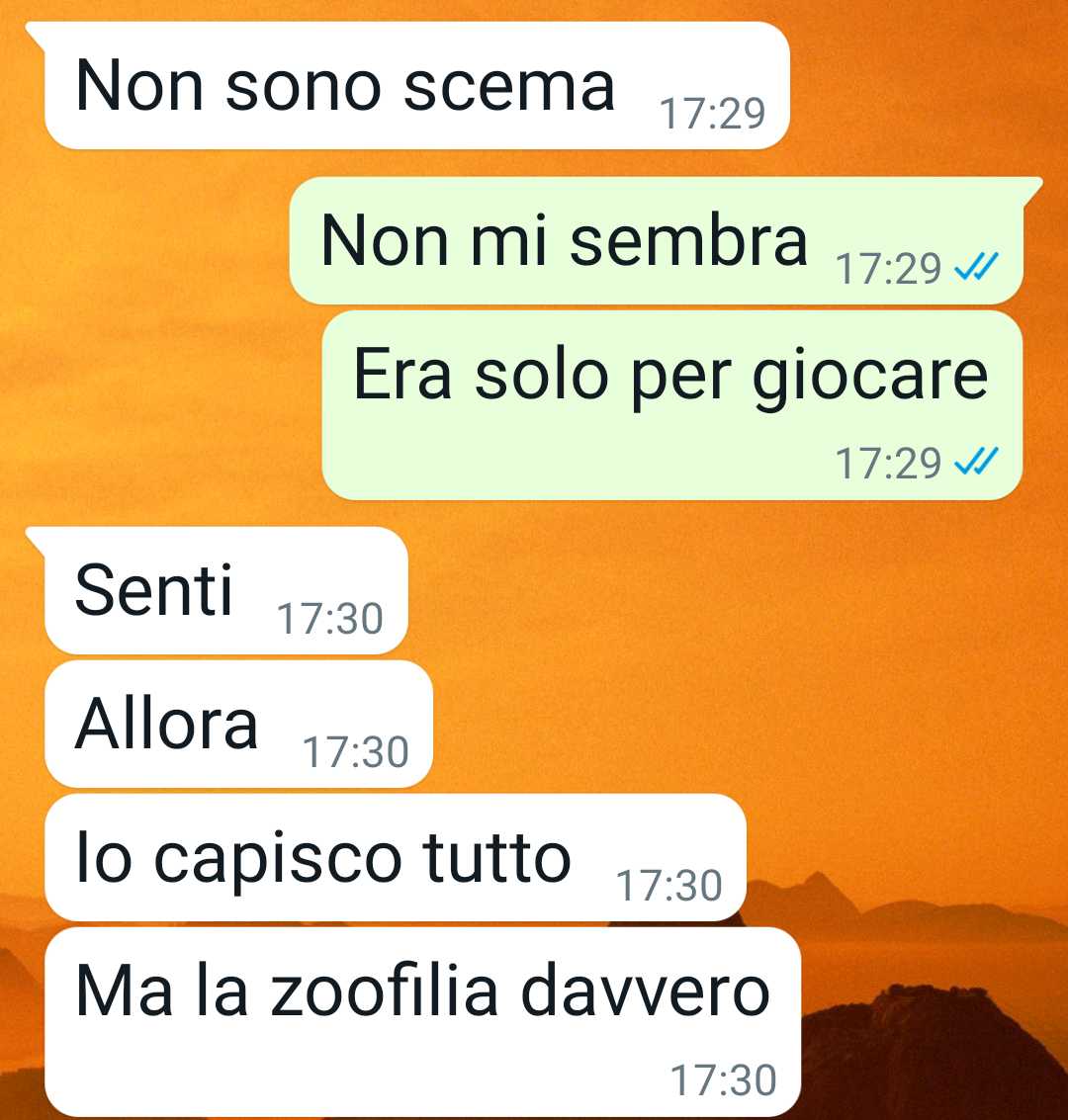
Task: Select the "Io capisco tutto" message
Action: coord(395,858)
